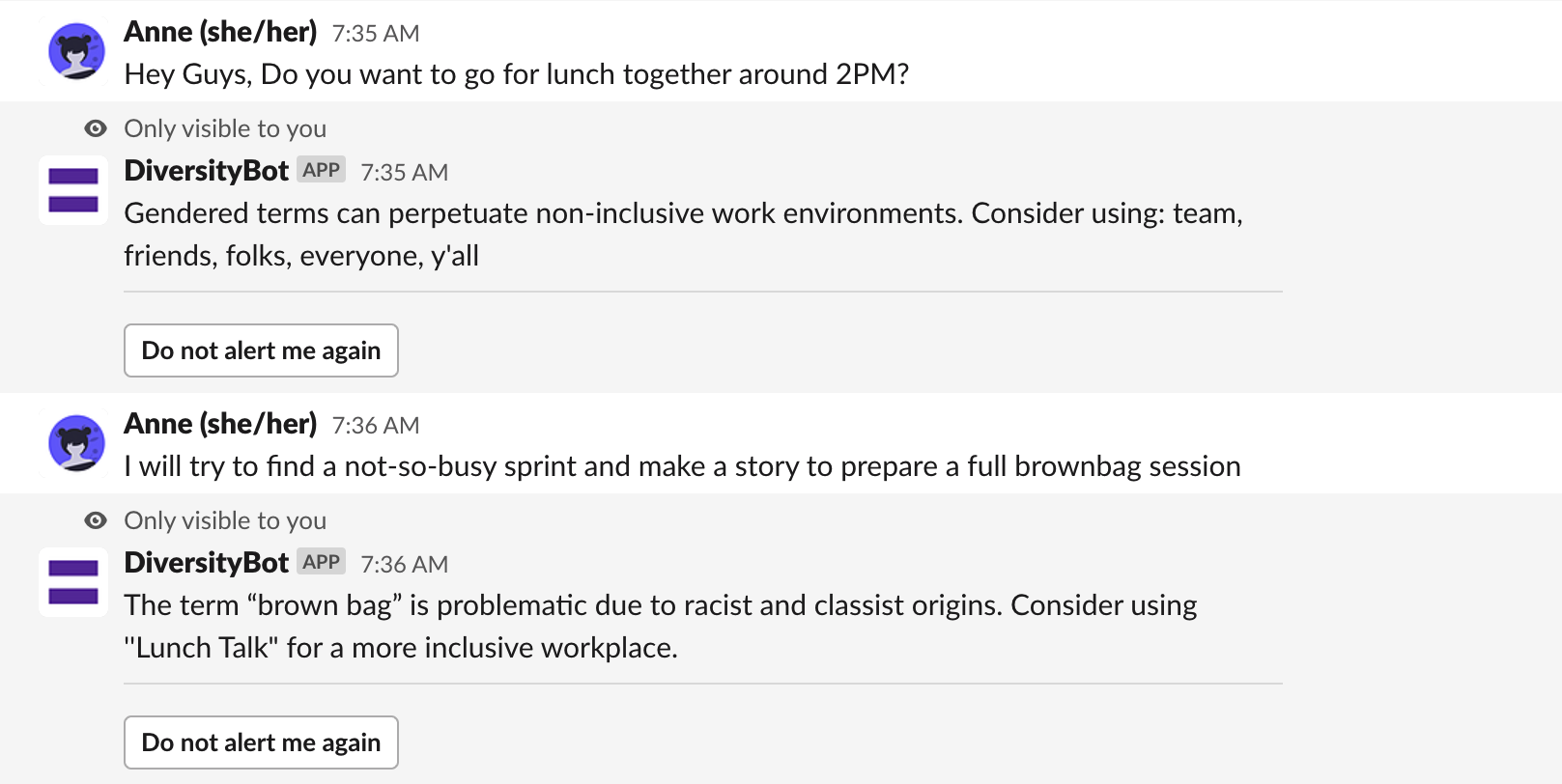The width and height of the screenshot is (1562, 784).
Task: Click the 7:36 AM timestamp next to DiversityBot
Action: pyautogui.click(x=404, y=565)
